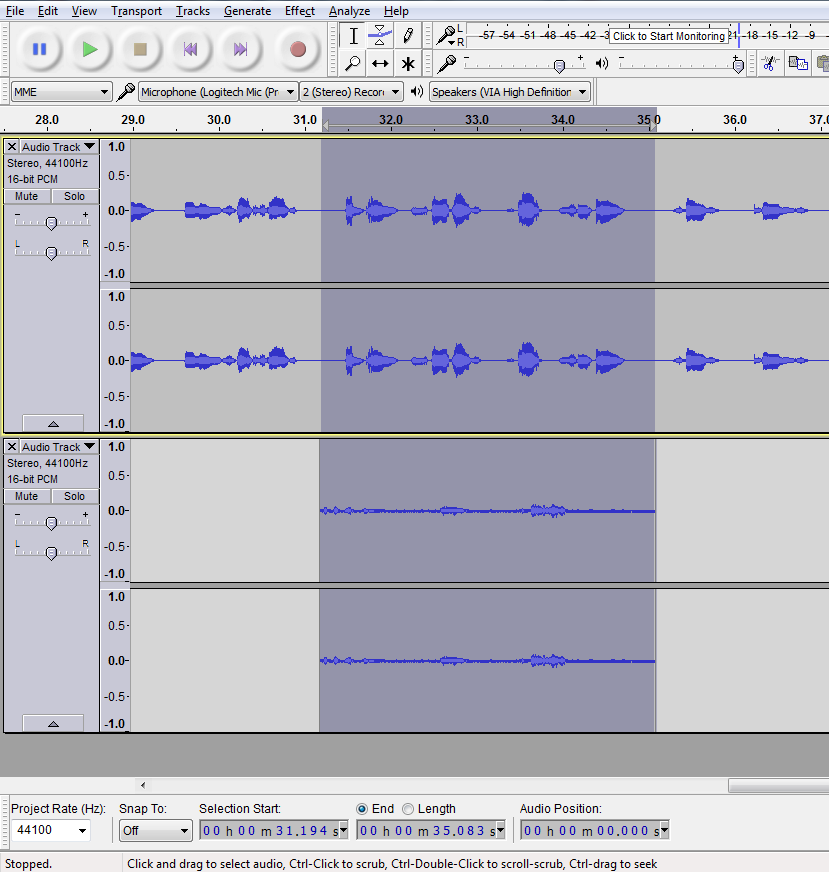Image resolution: width=829 pixels, height=872 pixels.
Task: Click the Cut scissors icon in the edit toolbar
Action: coord(770,63)
